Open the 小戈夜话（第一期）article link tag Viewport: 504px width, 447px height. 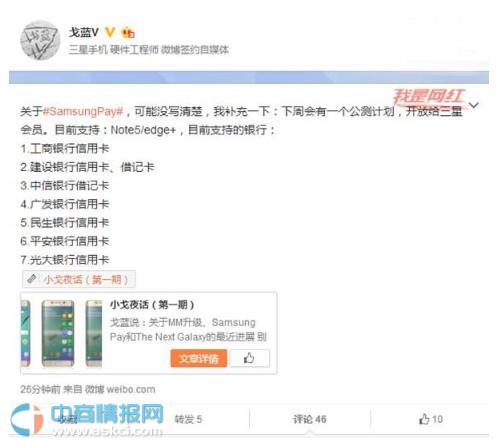(x=79, y=279)
